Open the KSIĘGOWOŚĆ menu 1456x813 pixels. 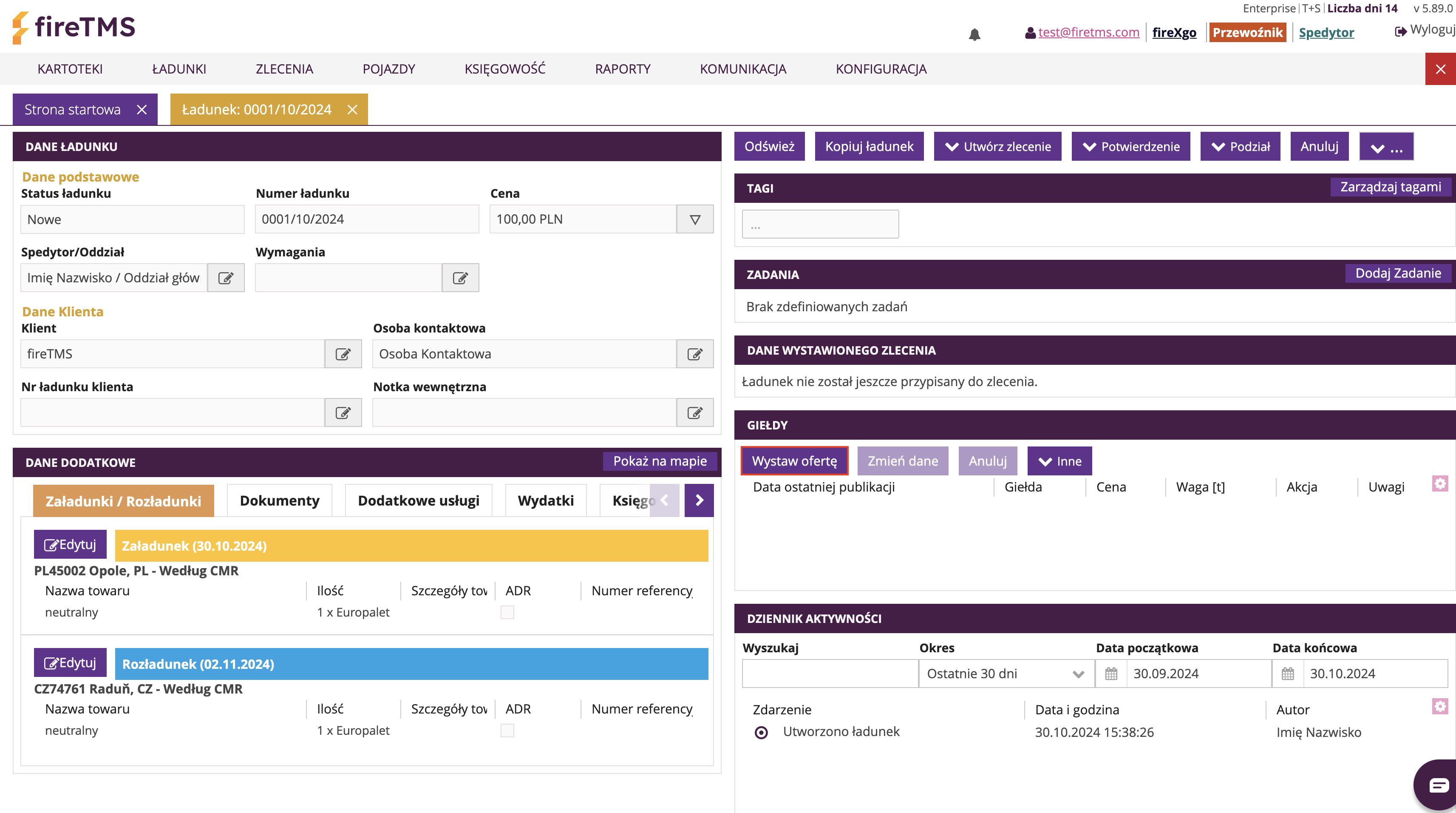[x=505, y=69]
